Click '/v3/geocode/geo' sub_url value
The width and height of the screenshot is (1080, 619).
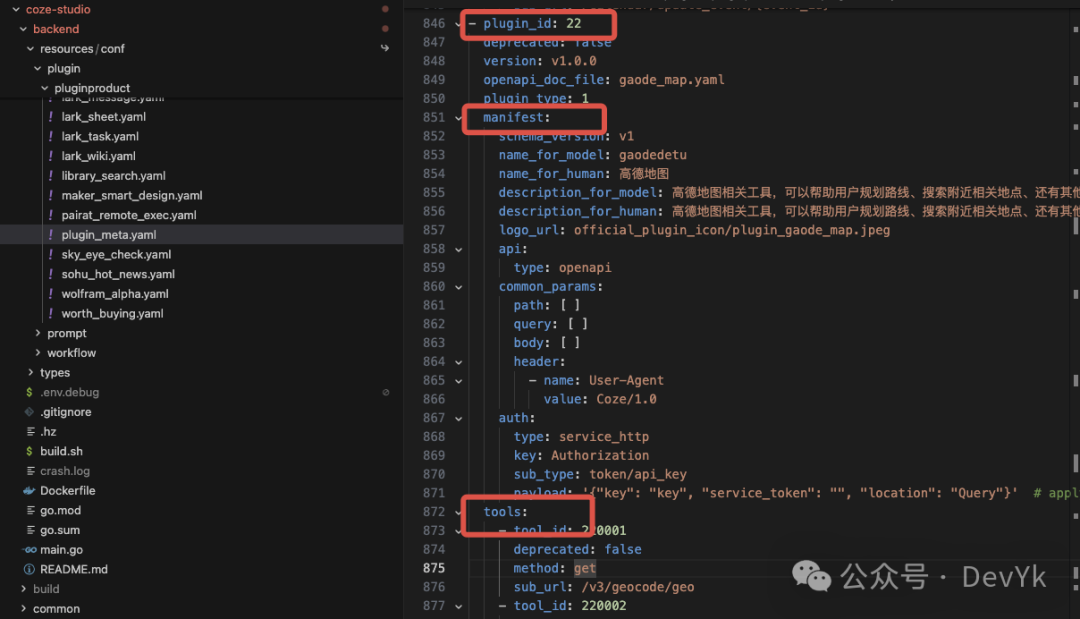pos(638,587)
